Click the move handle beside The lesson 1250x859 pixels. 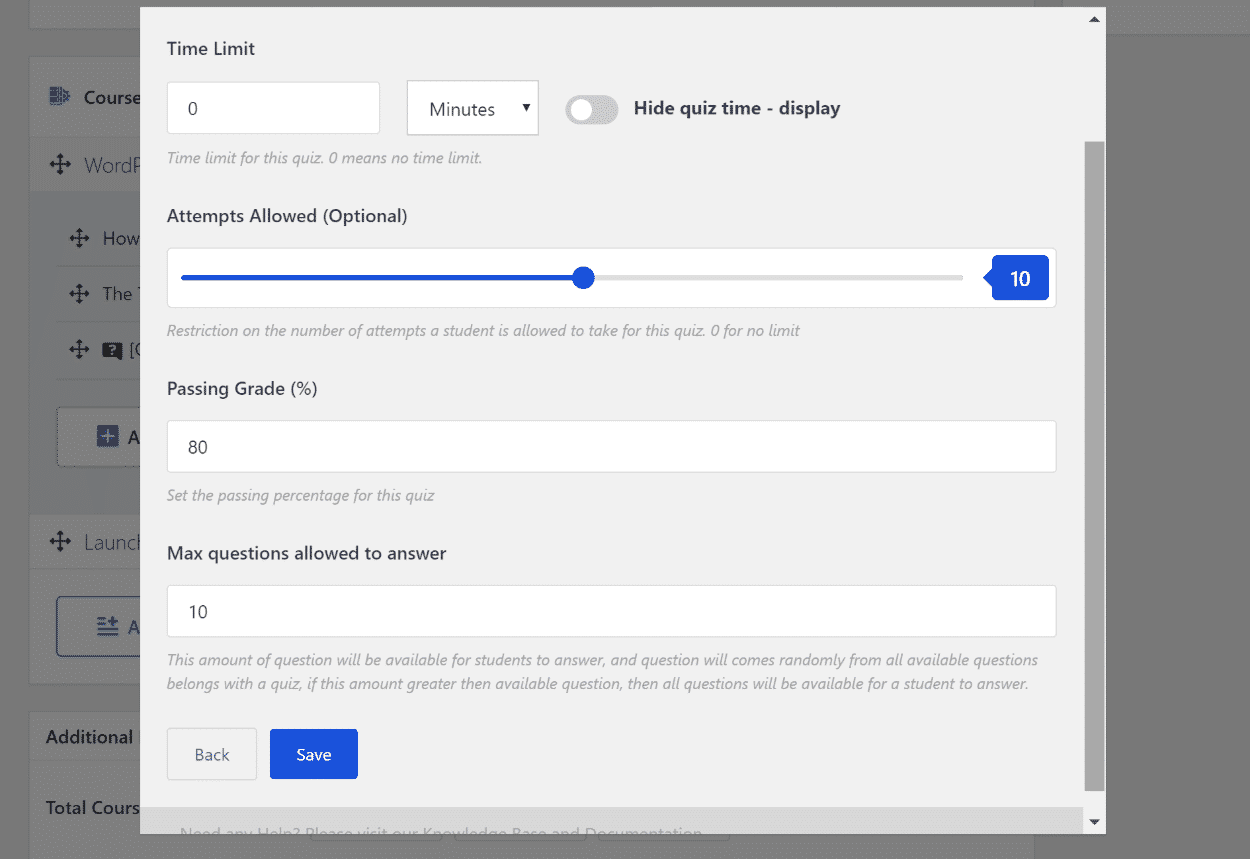[79, 294]
